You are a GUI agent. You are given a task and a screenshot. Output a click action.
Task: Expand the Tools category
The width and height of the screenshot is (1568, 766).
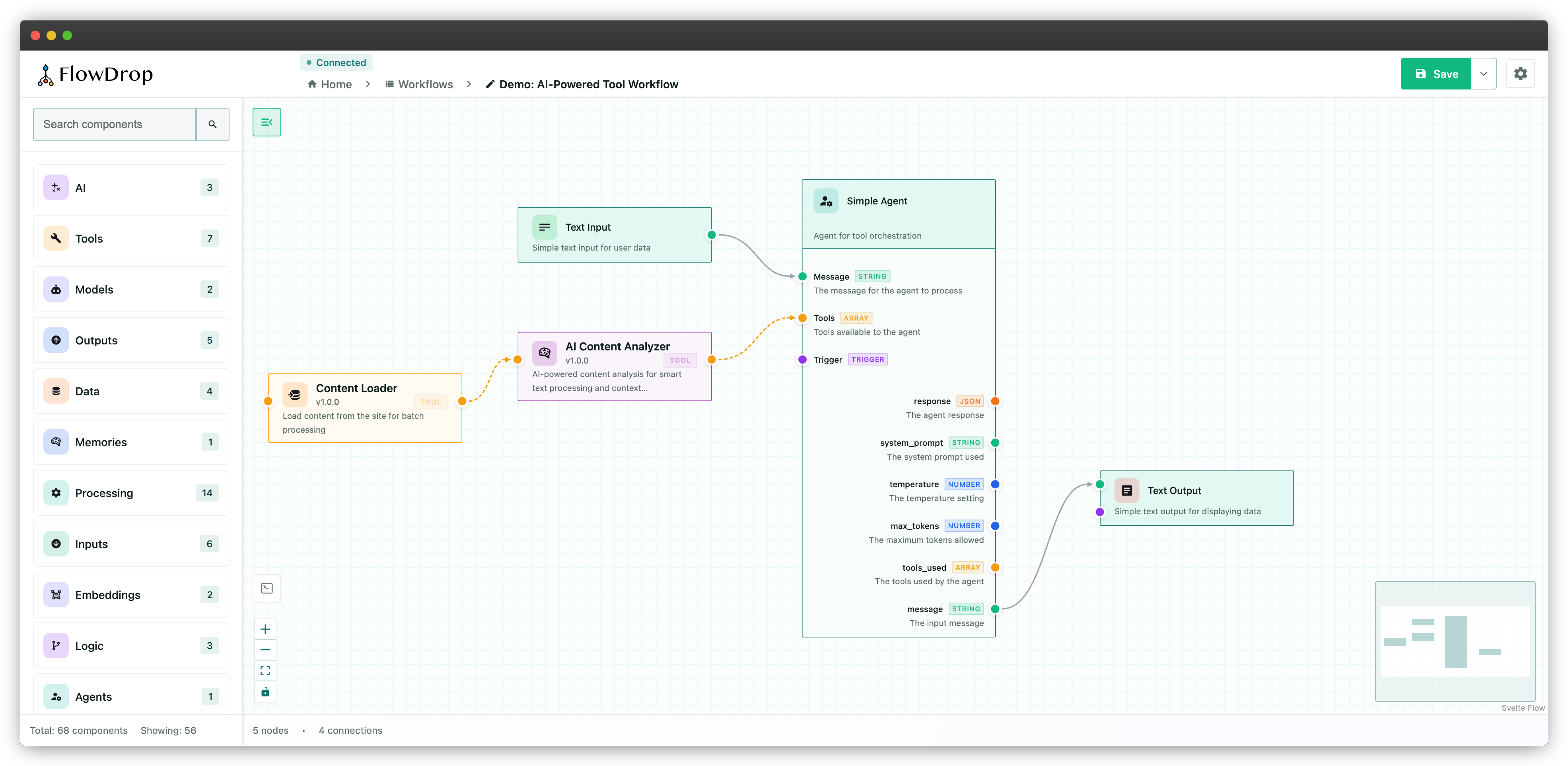coord(131,239)
